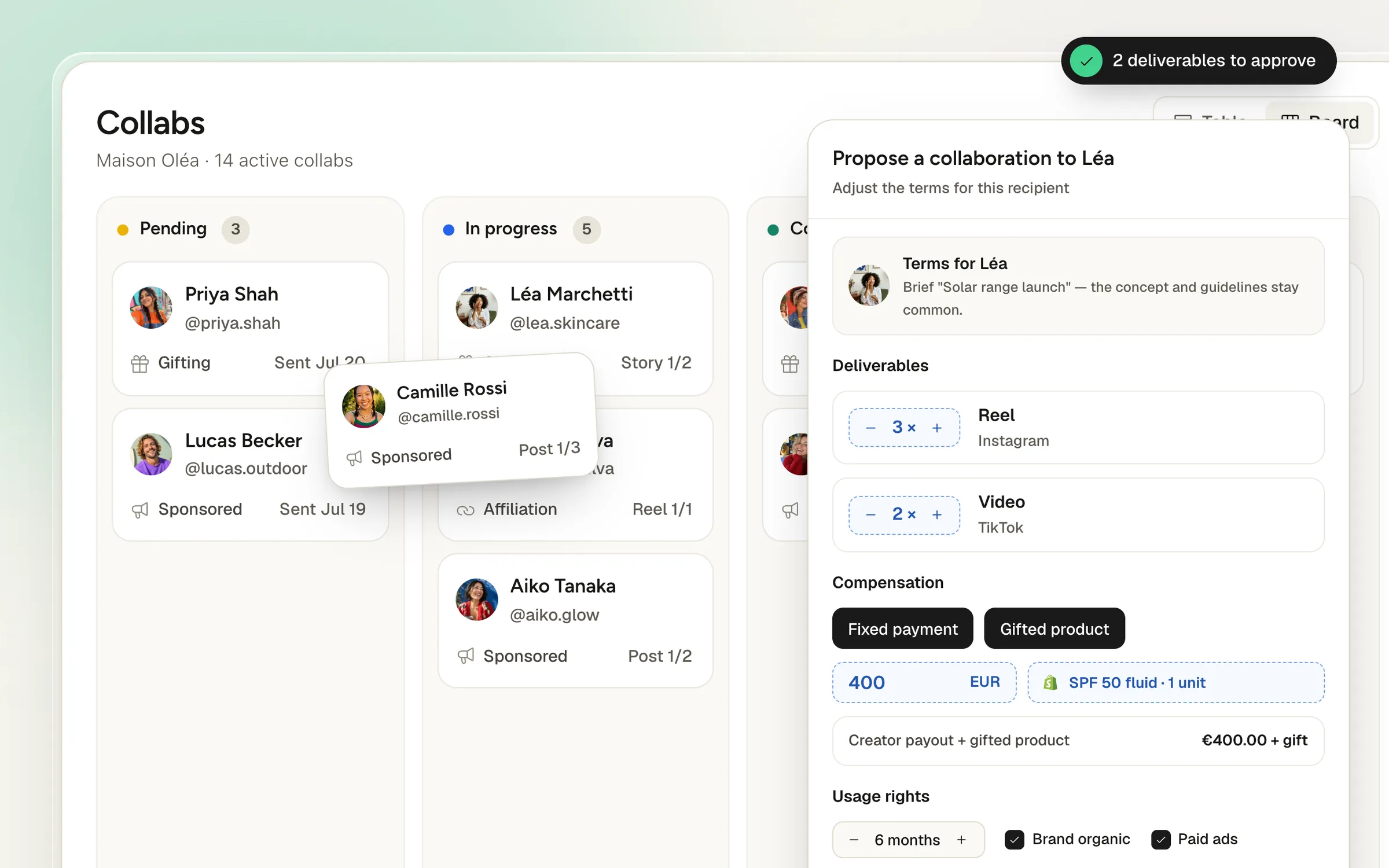
Task: Click the In progress column header
Action: [510, 229]
